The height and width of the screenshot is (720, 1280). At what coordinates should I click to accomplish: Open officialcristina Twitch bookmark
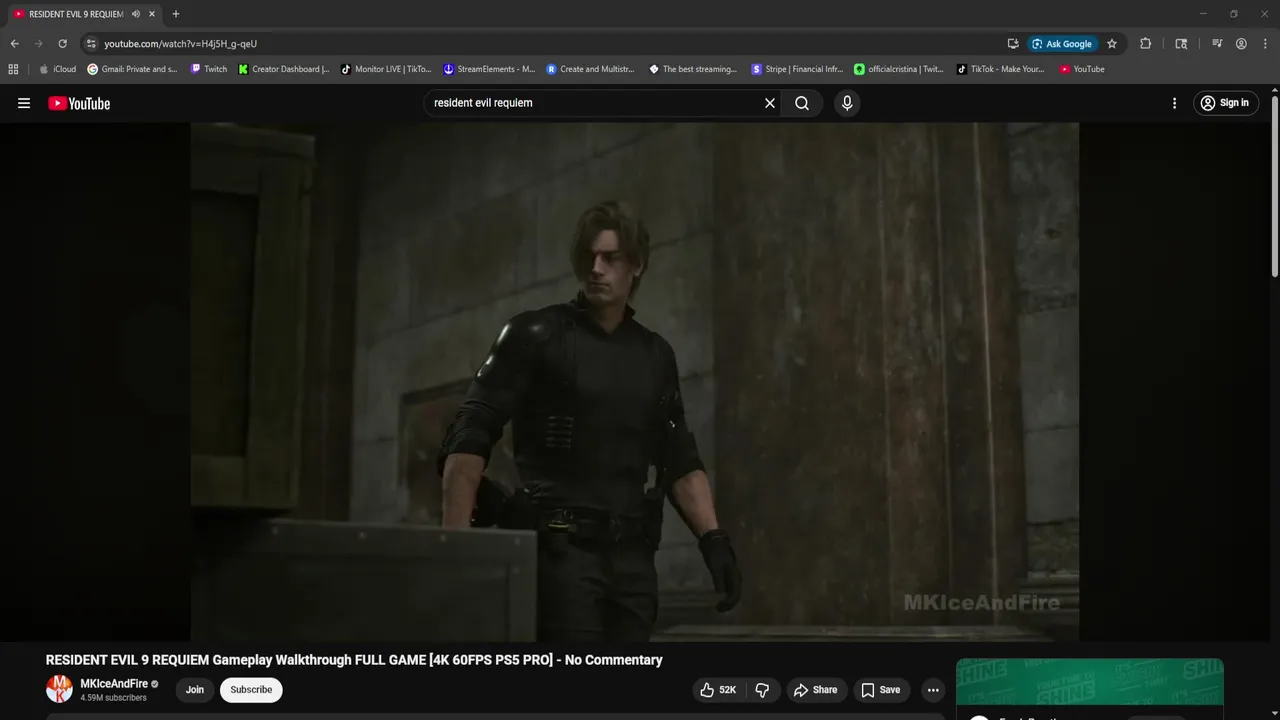click(899, 69)
